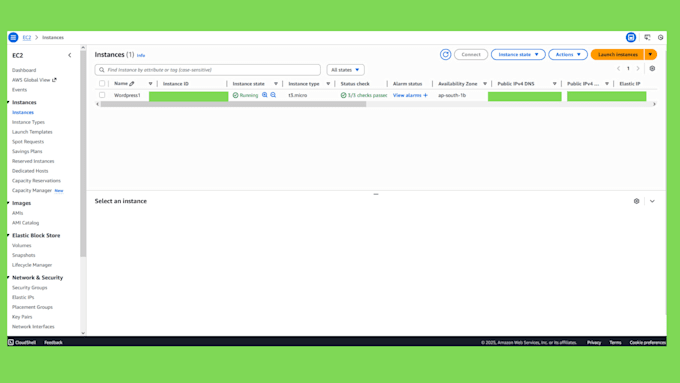This screenshot has width=680, height=383.
Task: Click the View alarms link
Action: click(x=407, y=95)
